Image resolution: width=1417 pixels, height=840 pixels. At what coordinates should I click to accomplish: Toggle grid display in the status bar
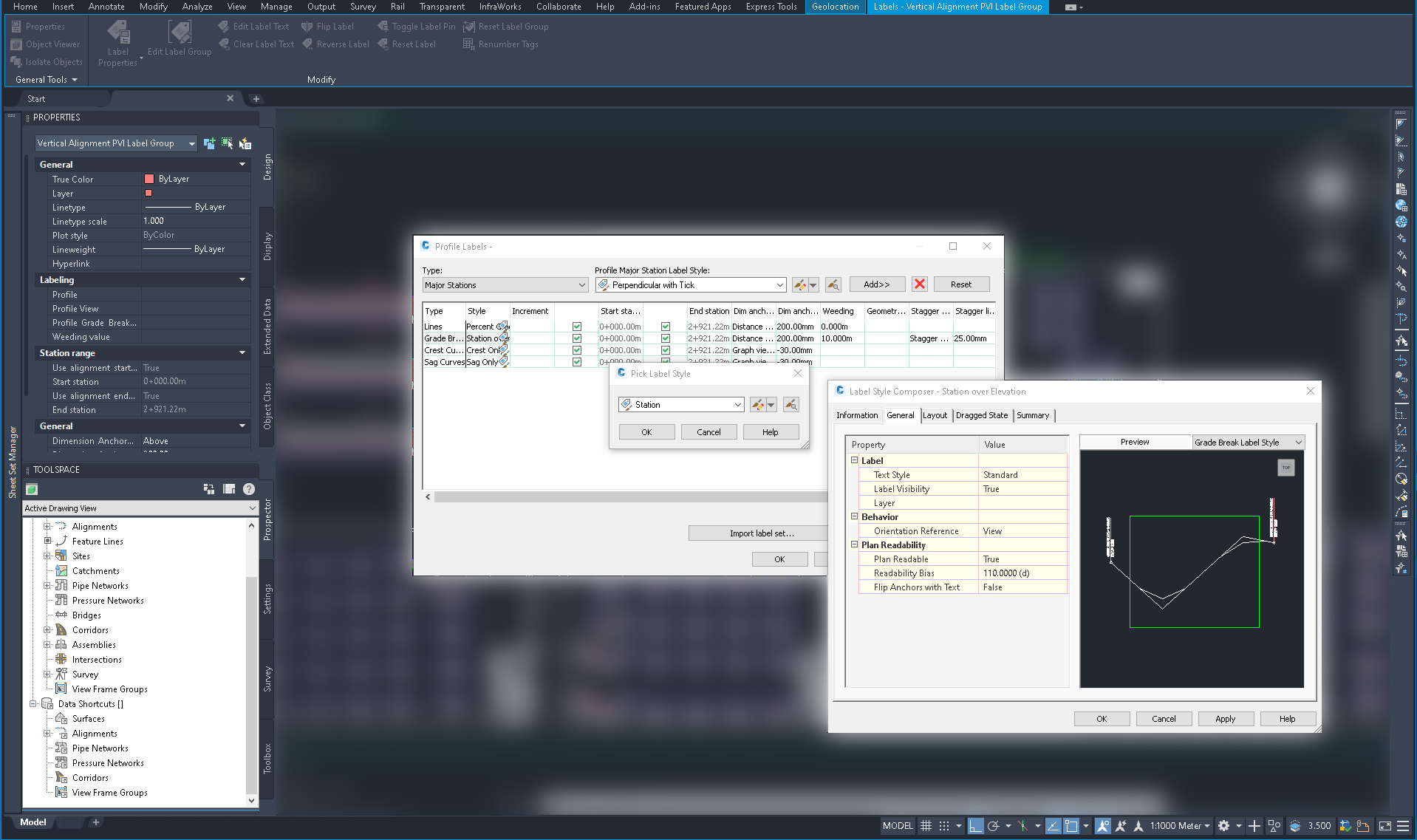coord(926,825)
